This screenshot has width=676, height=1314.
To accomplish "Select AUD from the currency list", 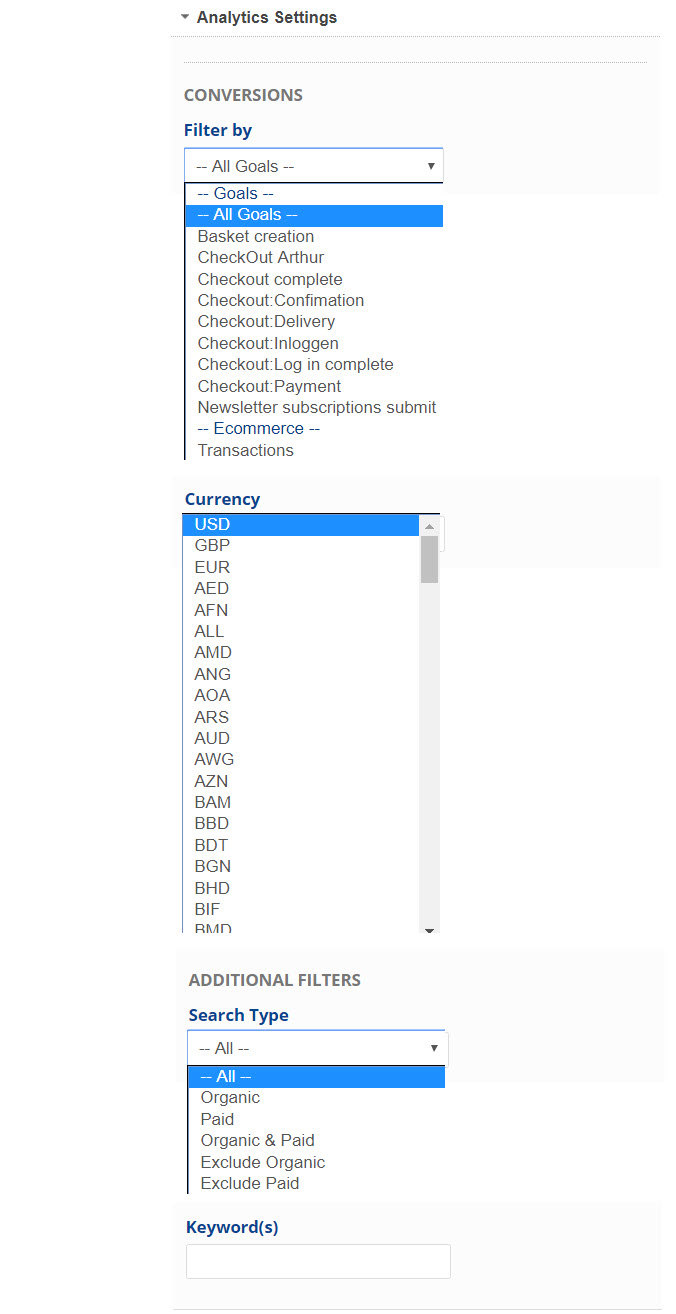I will (x=212, y=738).
